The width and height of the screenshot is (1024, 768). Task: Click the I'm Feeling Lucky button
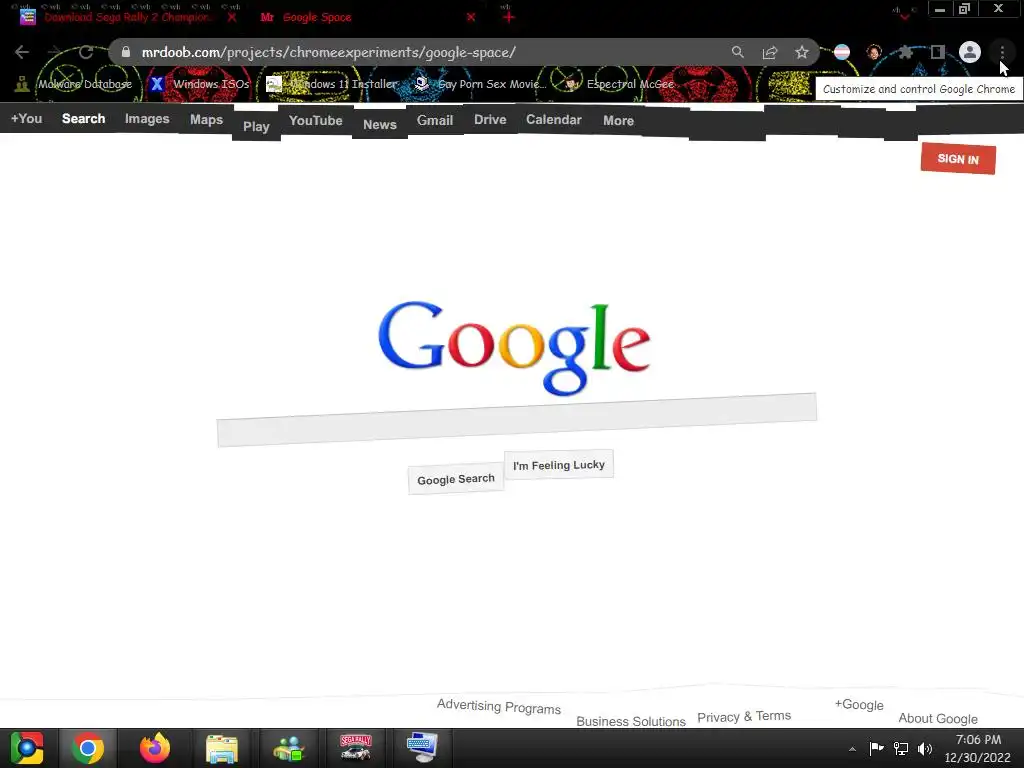[559, 465]
